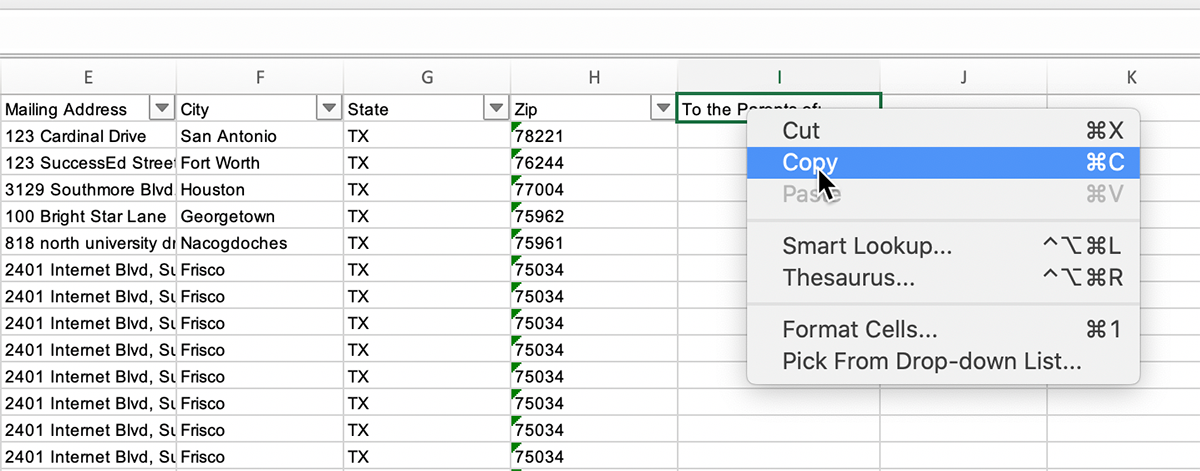Select column F header

point(260,77)
